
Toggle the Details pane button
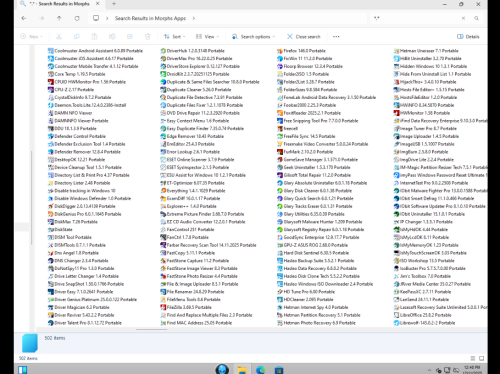tap(468, 37)
